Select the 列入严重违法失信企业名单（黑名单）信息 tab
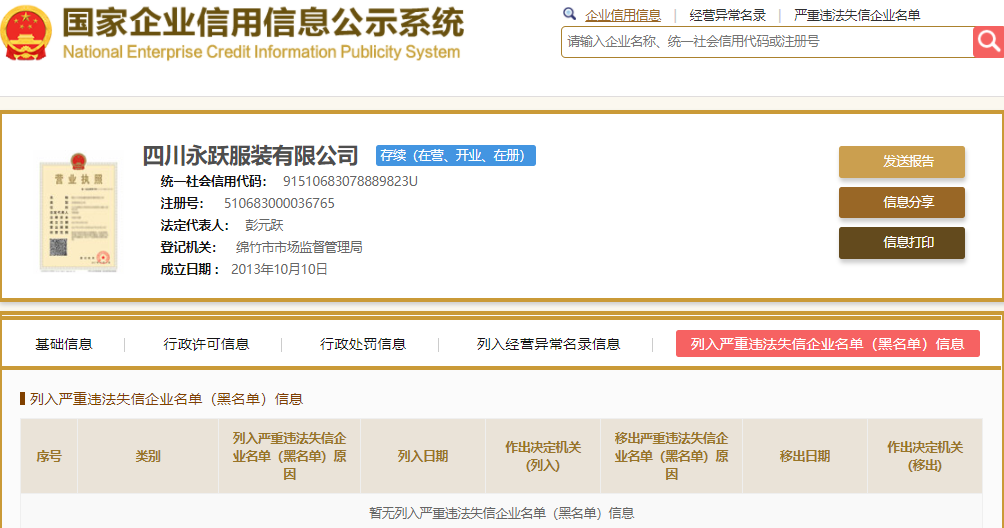The height and width of the screenshot is (528, 1004). tap(828, 344)
